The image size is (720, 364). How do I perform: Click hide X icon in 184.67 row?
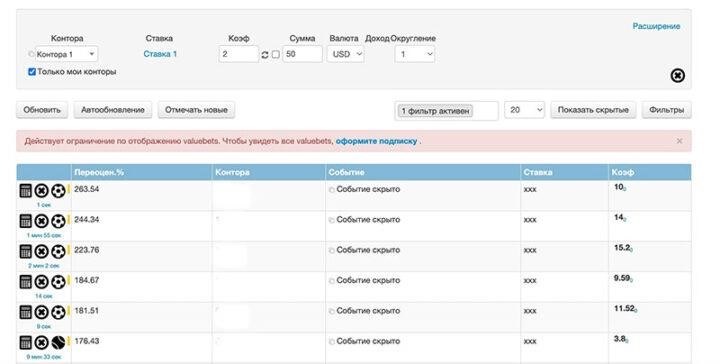pyautogui.click(x=42, y=282)
